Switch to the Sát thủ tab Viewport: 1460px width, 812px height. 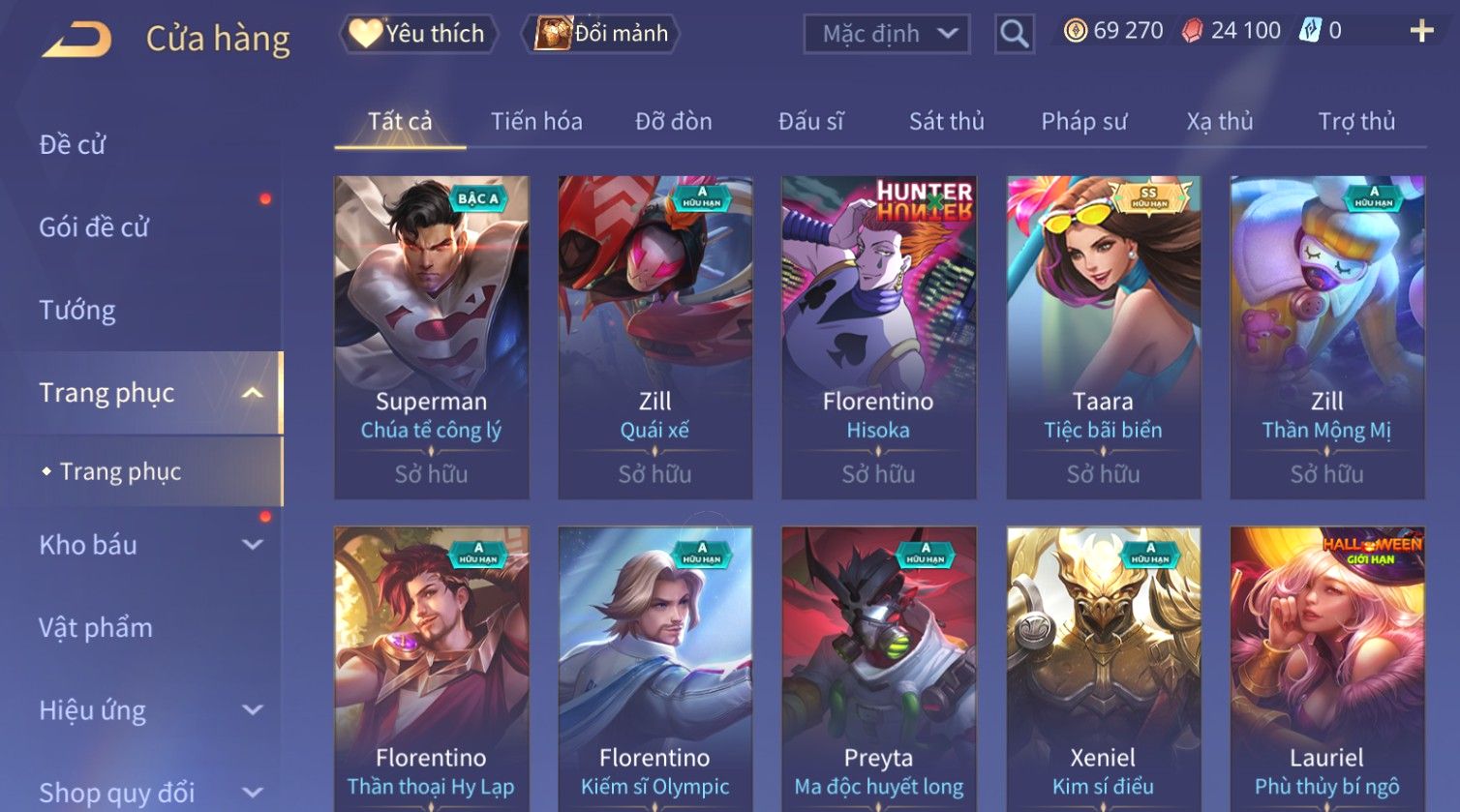pos(946,121)
